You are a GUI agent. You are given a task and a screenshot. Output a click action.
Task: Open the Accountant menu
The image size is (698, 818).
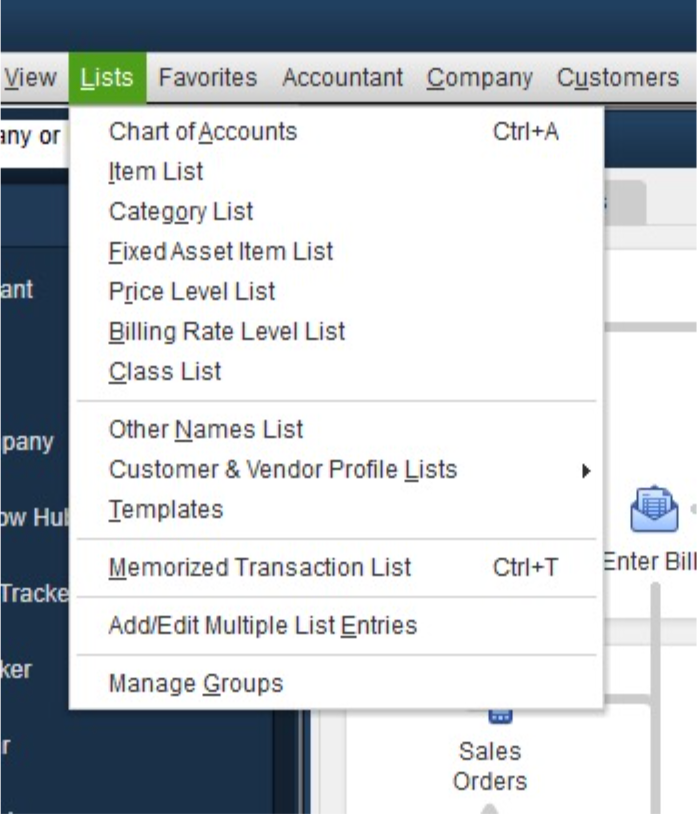[x=342, y=78]
